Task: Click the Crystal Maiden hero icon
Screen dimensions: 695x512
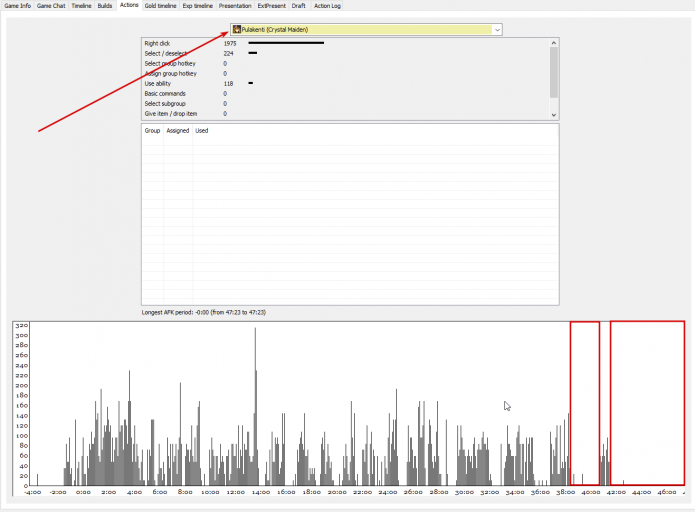Action: pos(237,29)
